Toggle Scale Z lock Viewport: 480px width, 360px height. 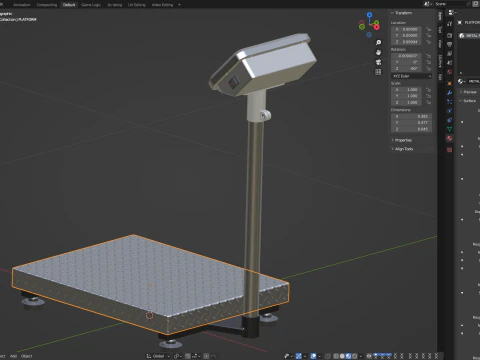428,102
